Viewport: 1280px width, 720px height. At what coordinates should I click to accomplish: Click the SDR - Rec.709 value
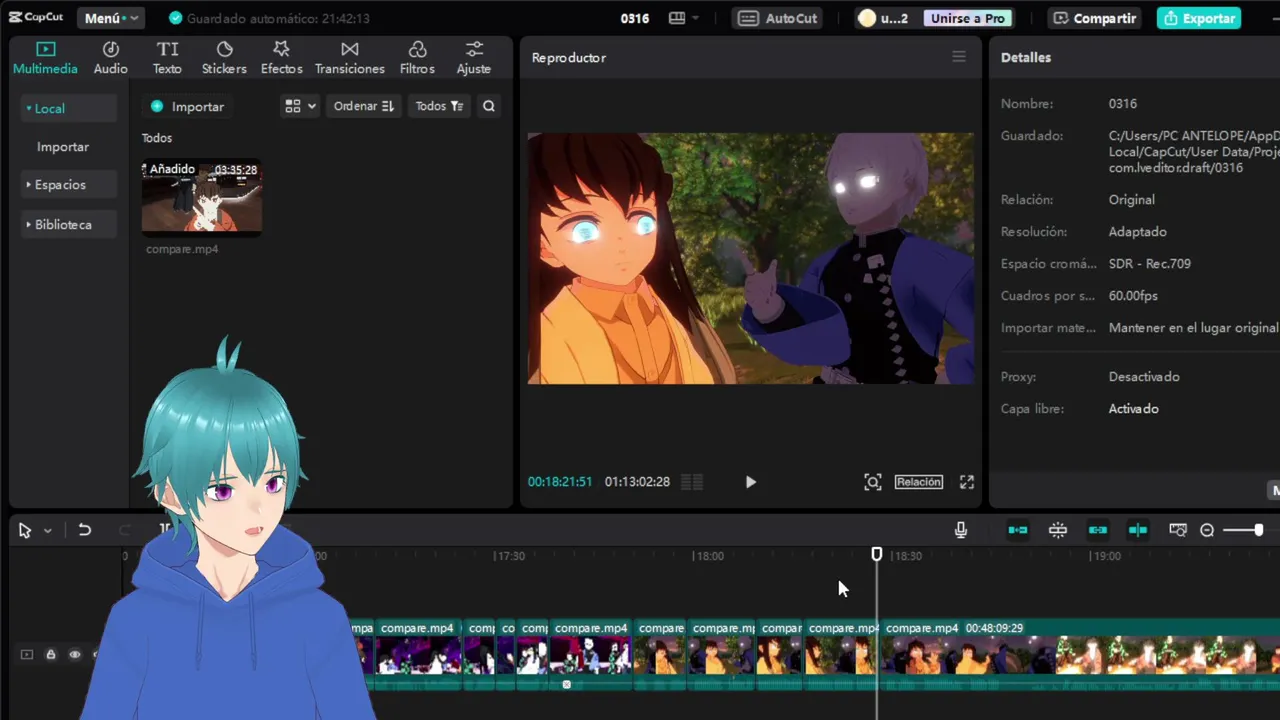[x=1150, y=264]
